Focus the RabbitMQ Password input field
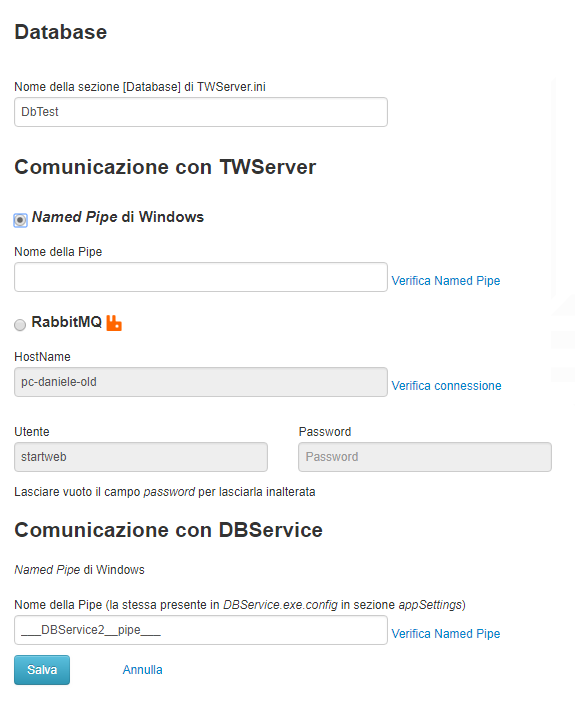The width and height of the screenshot is (575, 722). [x=425, y=457]
